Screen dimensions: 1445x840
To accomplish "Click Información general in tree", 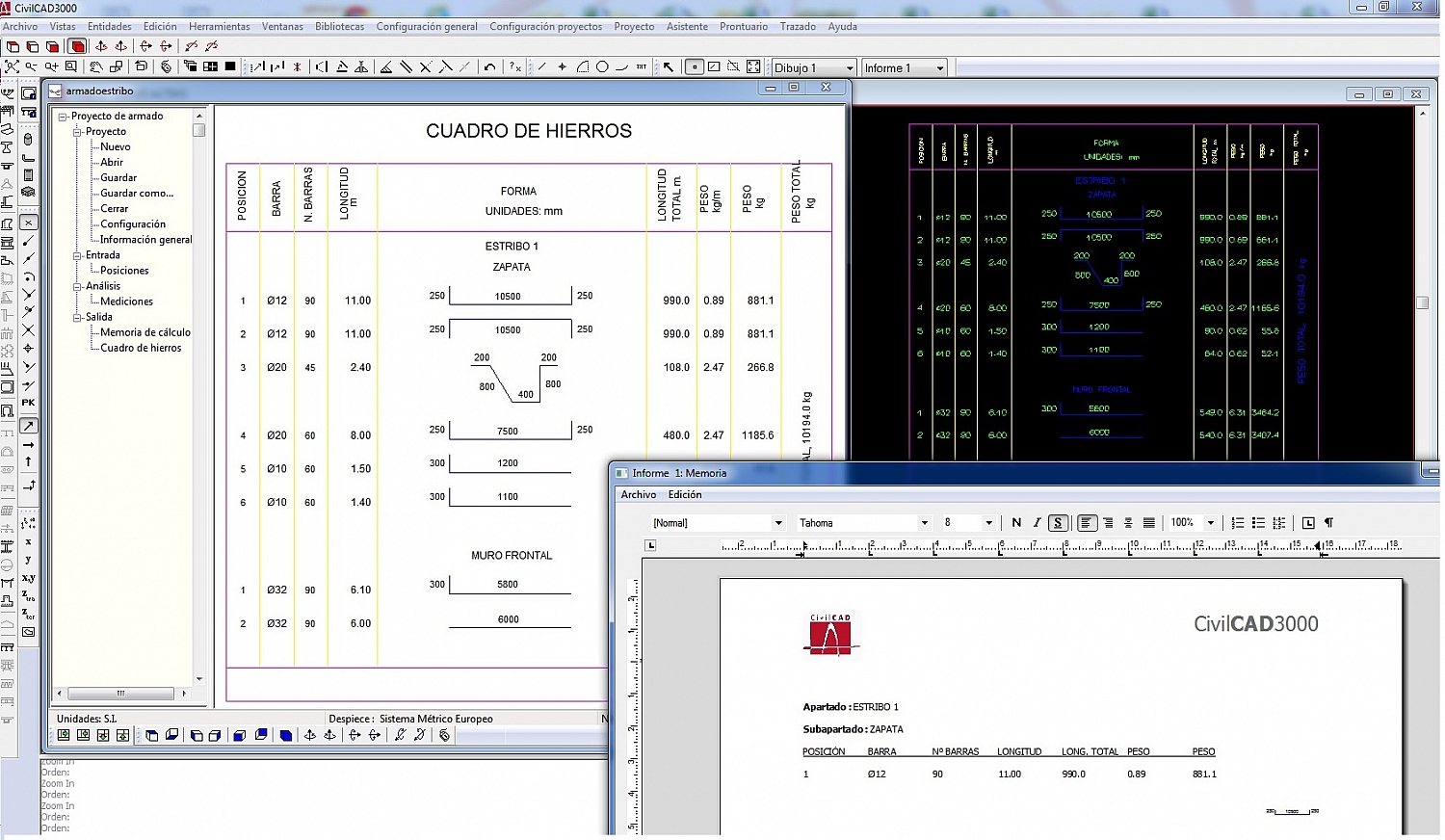I will (x=146, y=240).
